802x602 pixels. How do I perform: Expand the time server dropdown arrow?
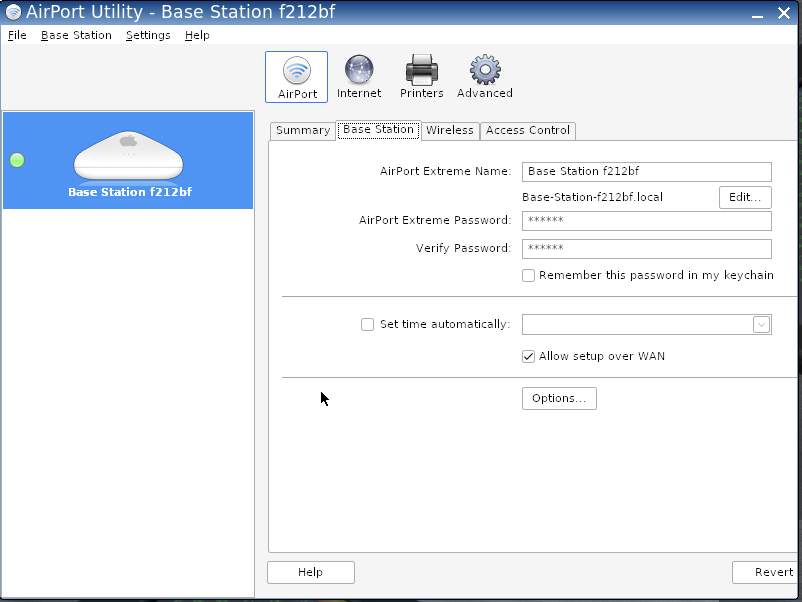click(x=761, y=324)
